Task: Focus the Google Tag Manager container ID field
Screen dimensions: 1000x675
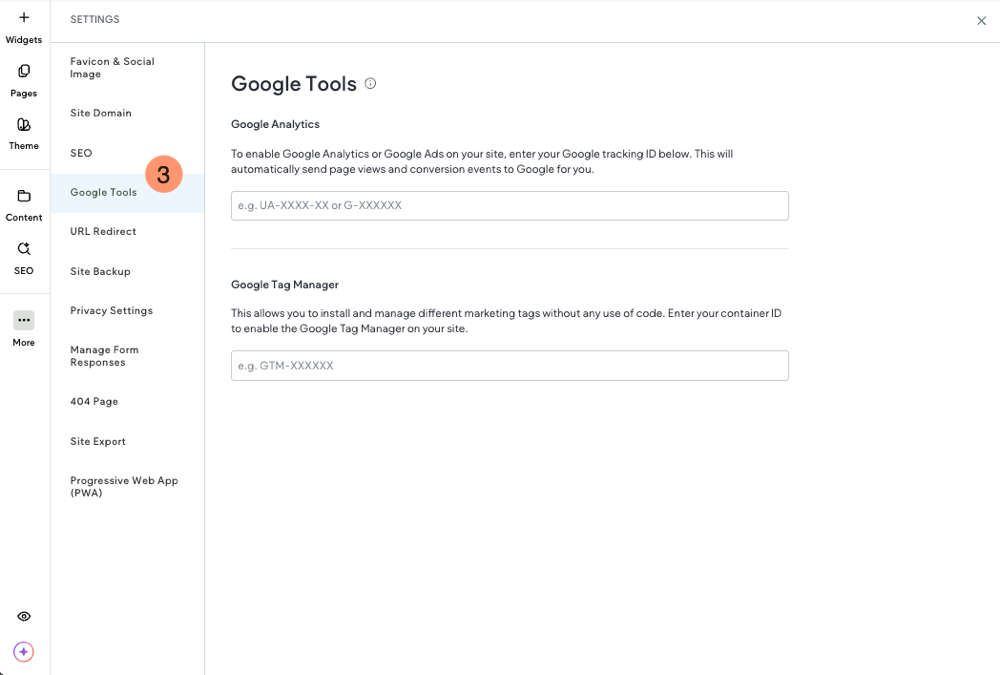Action: point(509,366)
